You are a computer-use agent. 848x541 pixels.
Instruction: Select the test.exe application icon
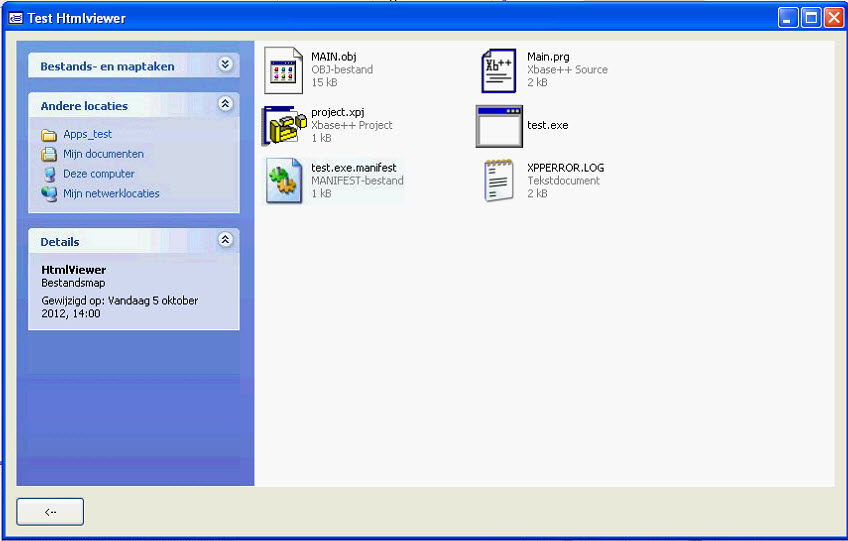(x=499, y=126)
